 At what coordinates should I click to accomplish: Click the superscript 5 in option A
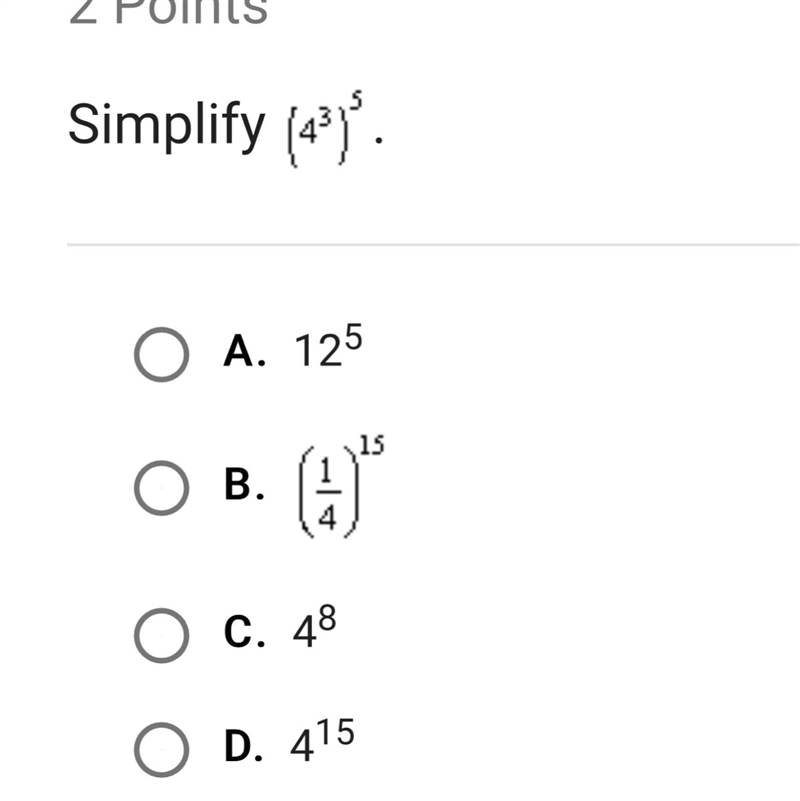click(354, 337)
